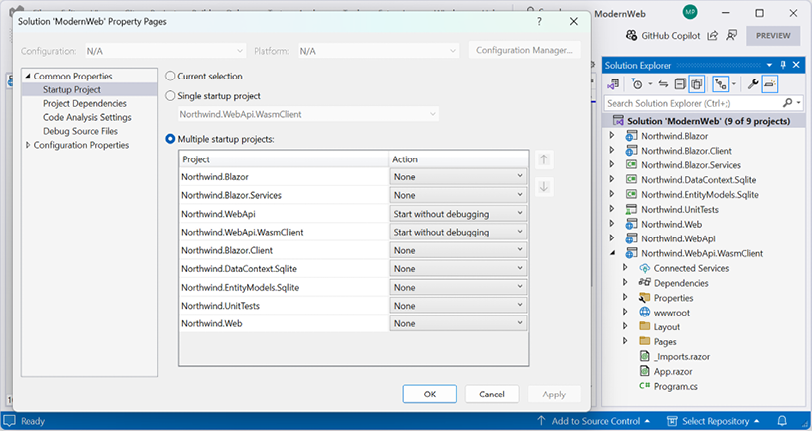Screen dimensions: 812x431
Task: Select Code Analysis Settings tree item
Action: click(x=88, y=118)
